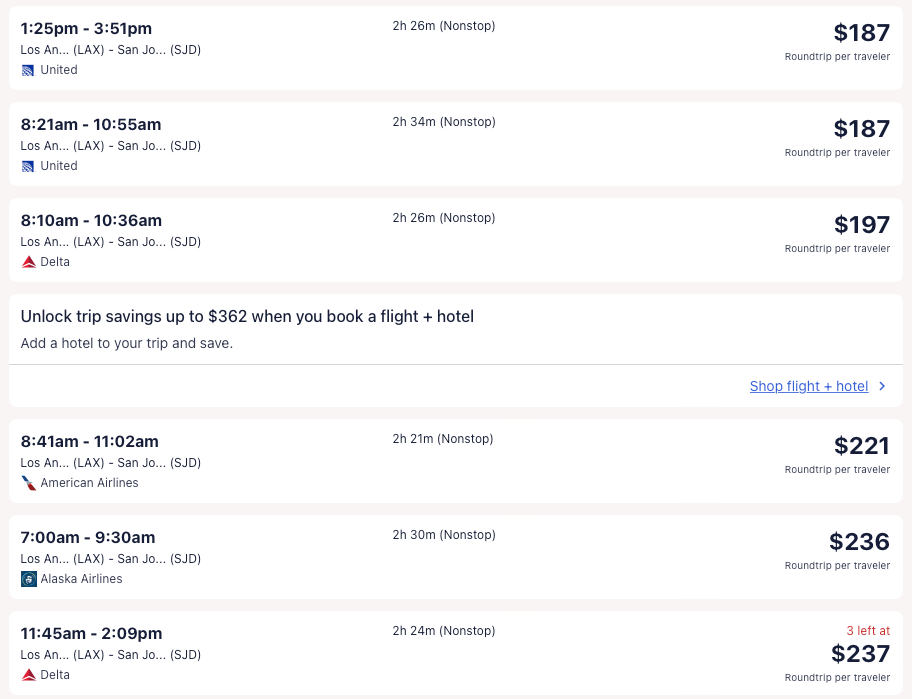Screen dimensions: 912x699
Task: Click chevron arrow beside Shop flight + hotel
Action: coord(881,386)
